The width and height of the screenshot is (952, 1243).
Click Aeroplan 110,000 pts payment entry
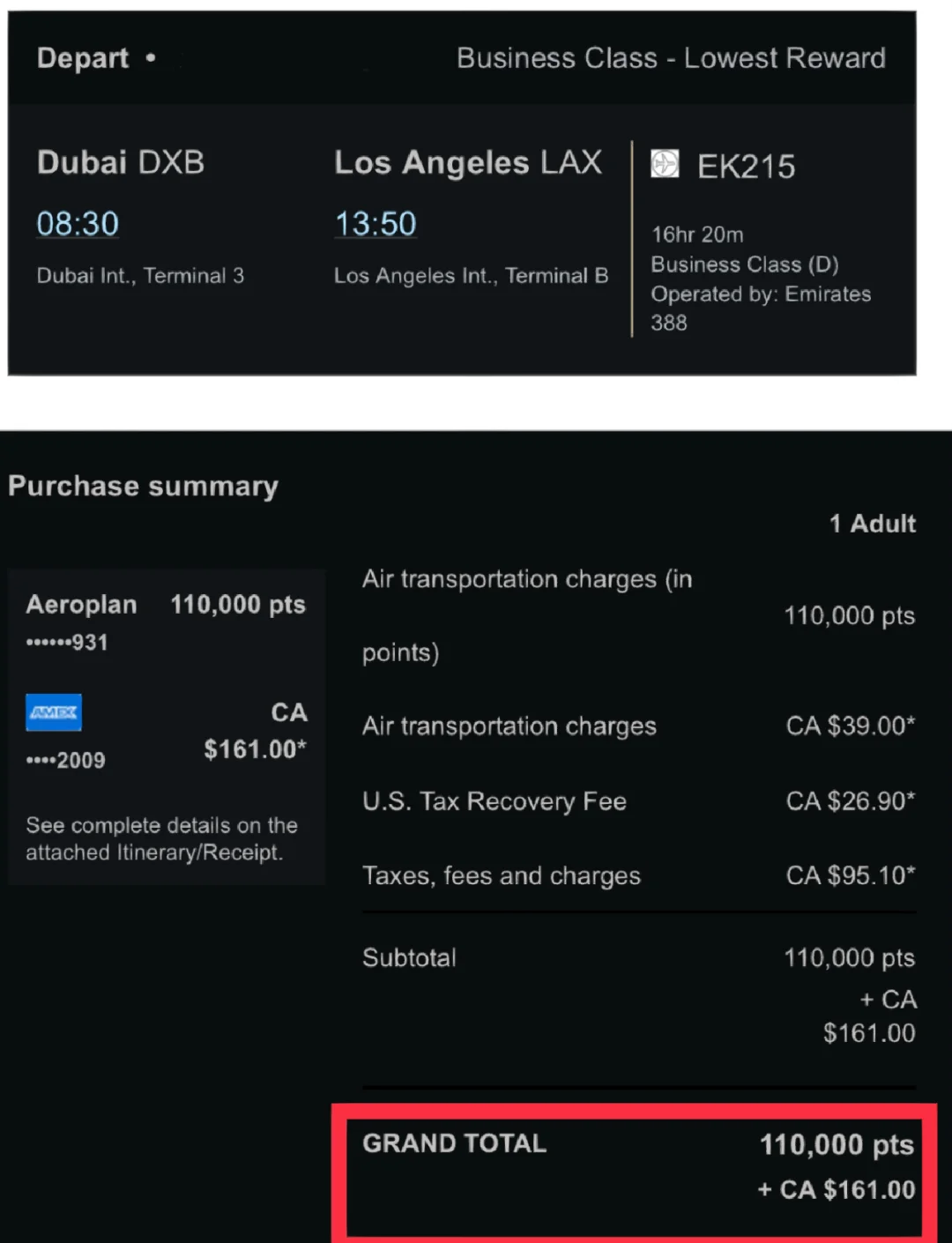click(165, 605)
